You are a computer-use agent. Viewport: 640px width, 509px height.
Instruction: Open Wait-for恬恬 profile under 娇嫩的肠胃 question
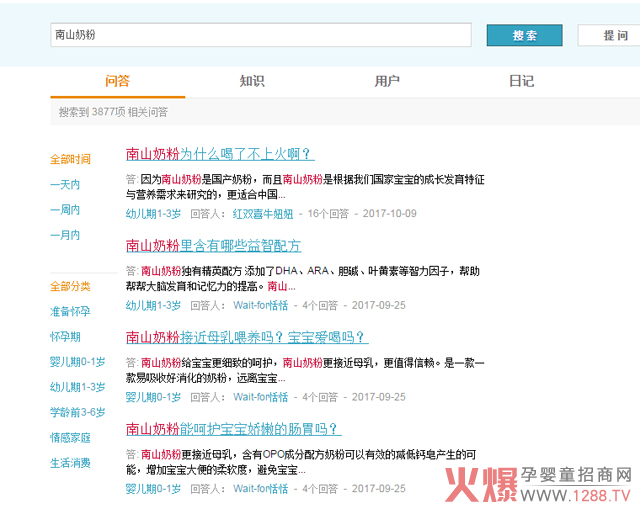pos(260,489)
